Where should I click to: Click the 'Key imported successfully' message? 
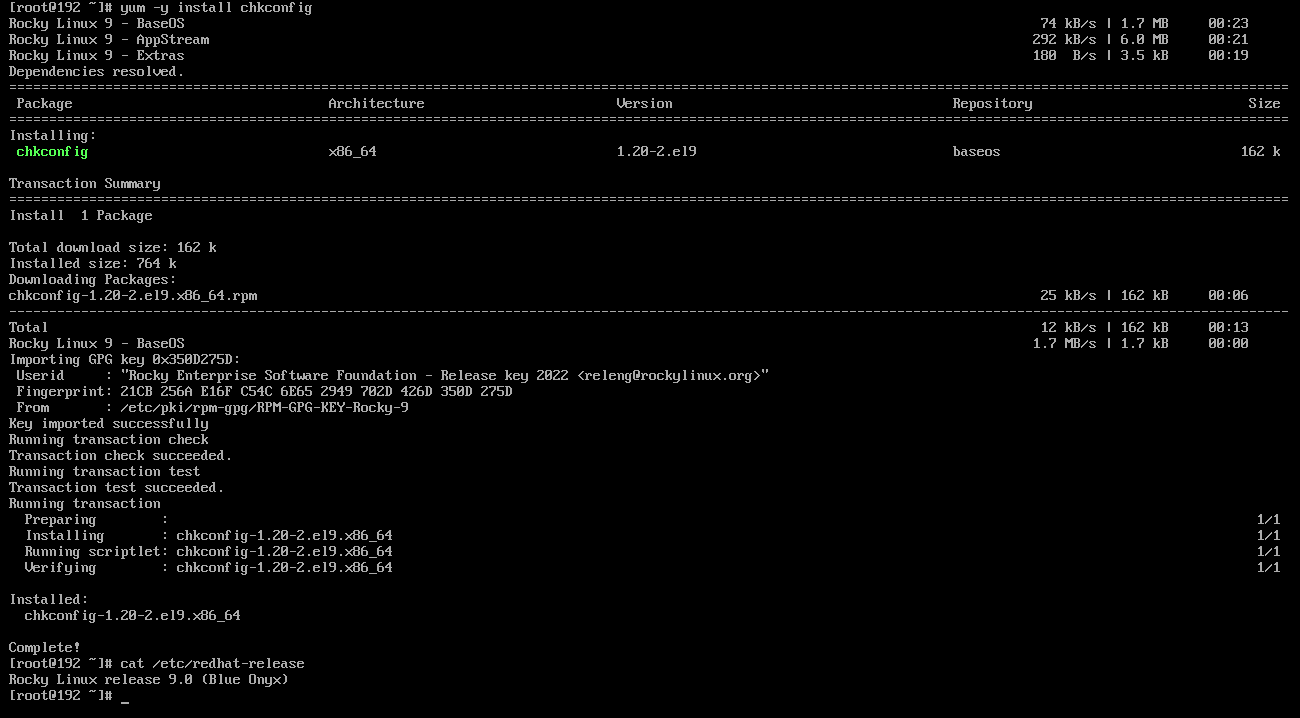point(109,424)
